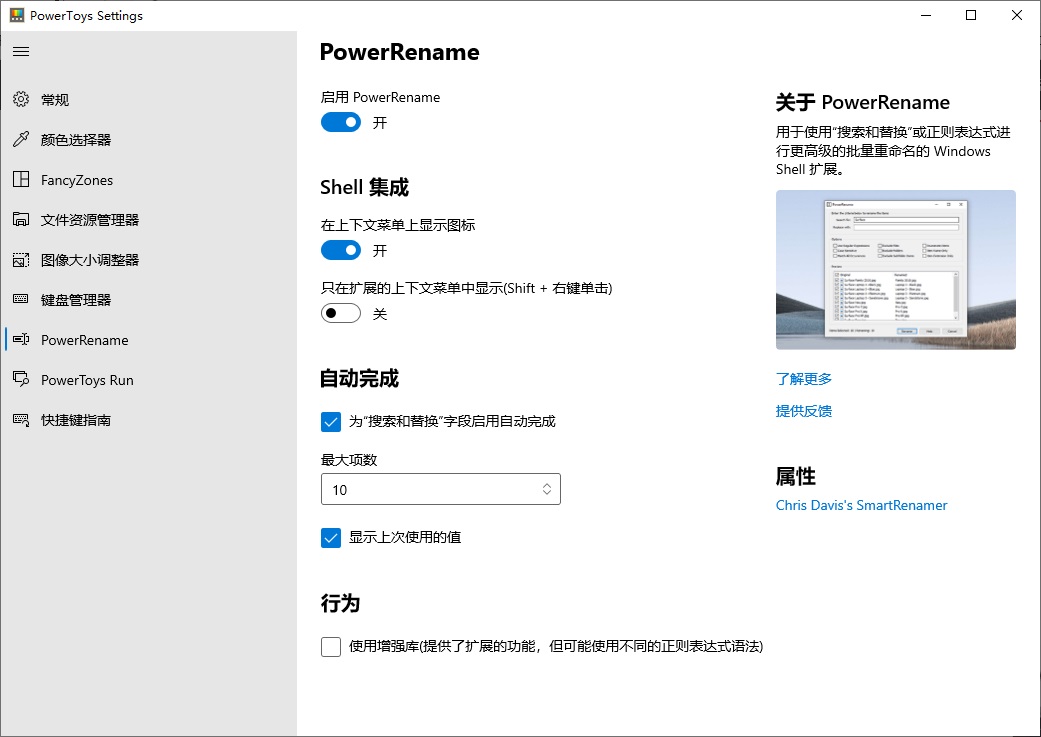Image resolution: width=1041 pixels, height=737 pixels.
Task: Select 键盘管理器 in the sidebar
Action: coord(76,300)
